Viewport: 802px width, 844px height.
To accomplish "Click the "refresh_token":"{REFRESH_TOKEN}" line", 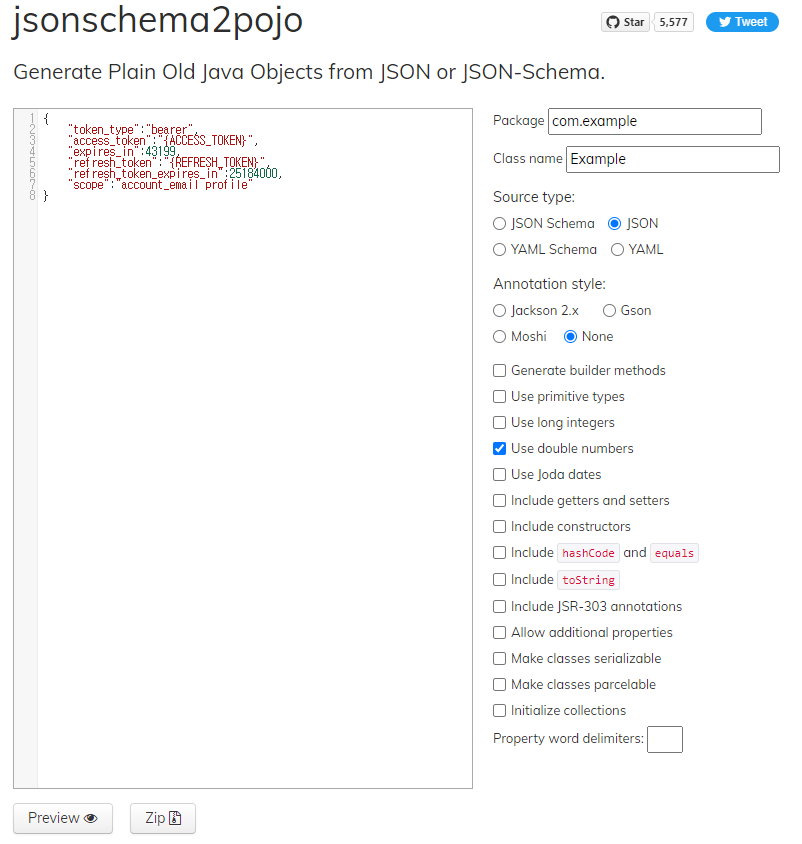I will [x=167, y=163].
